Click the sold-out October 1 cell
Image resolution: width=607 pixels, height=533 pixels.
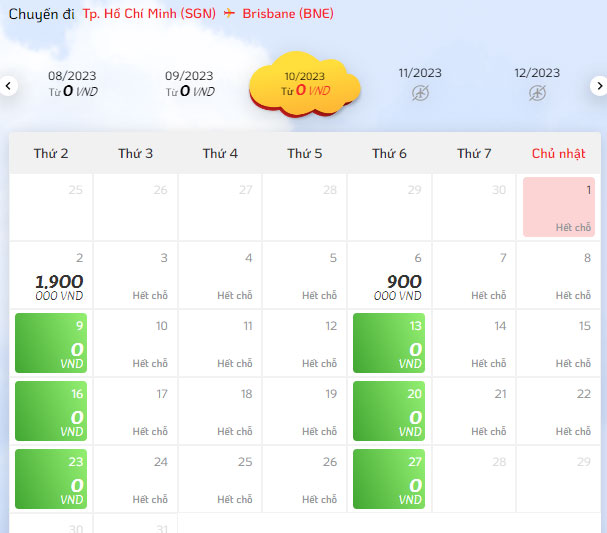(559, 207)
